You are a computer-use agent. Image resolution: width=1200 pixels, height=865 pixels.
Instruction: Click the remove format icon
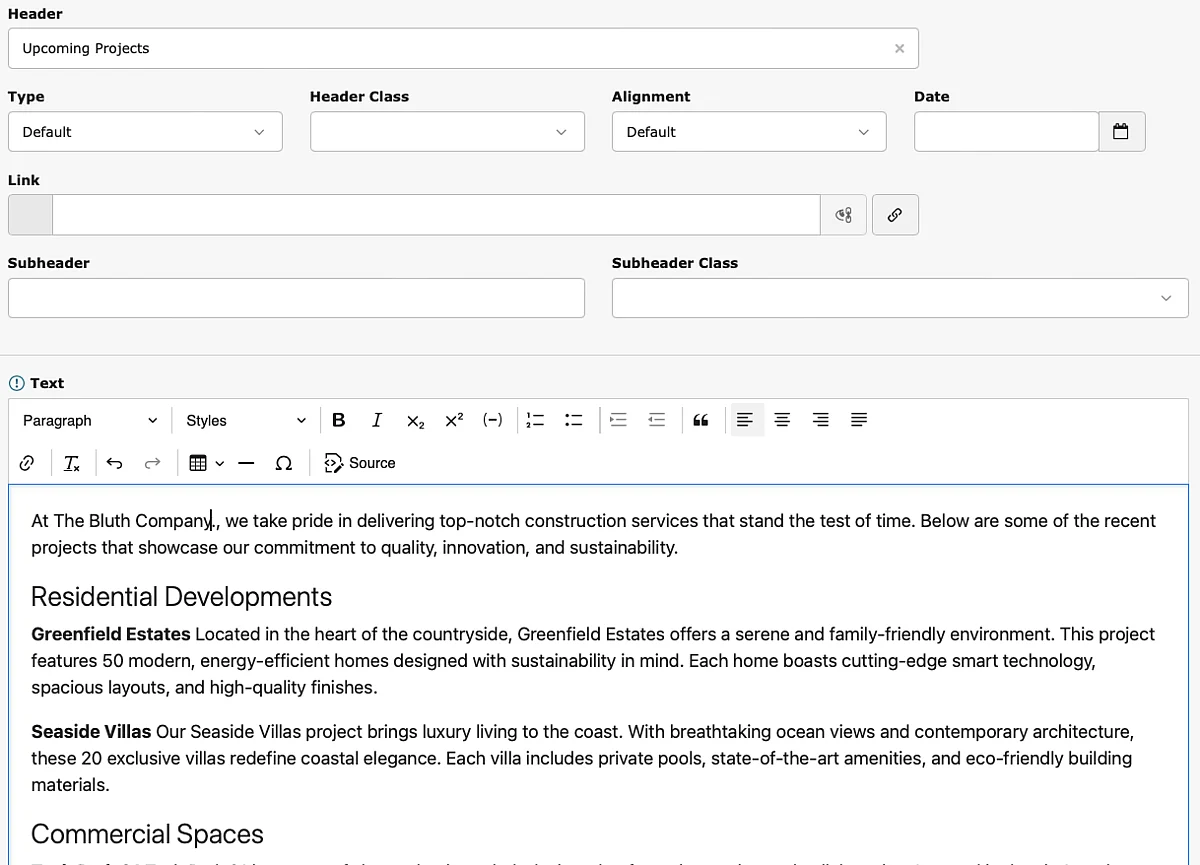click(72, 463)
